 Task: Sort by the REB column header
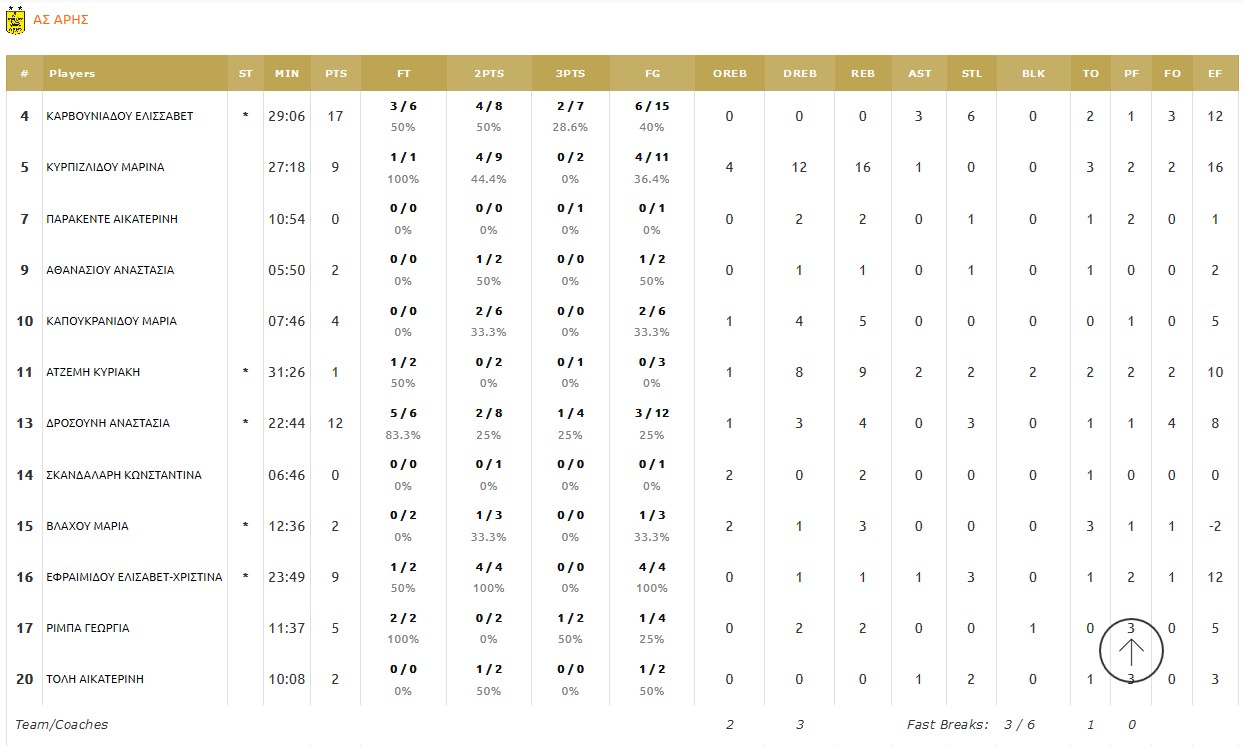[x=862, y=74]
